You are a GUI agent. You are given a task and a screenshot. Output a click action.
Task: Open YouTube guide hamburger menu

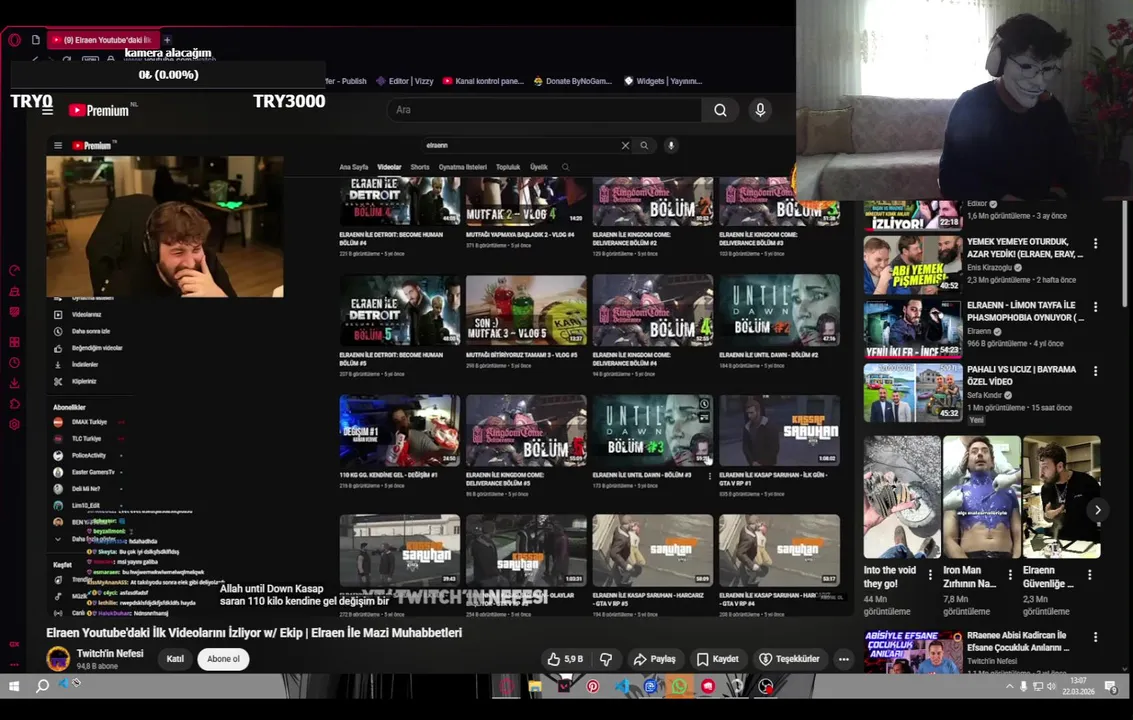point(48,111)
